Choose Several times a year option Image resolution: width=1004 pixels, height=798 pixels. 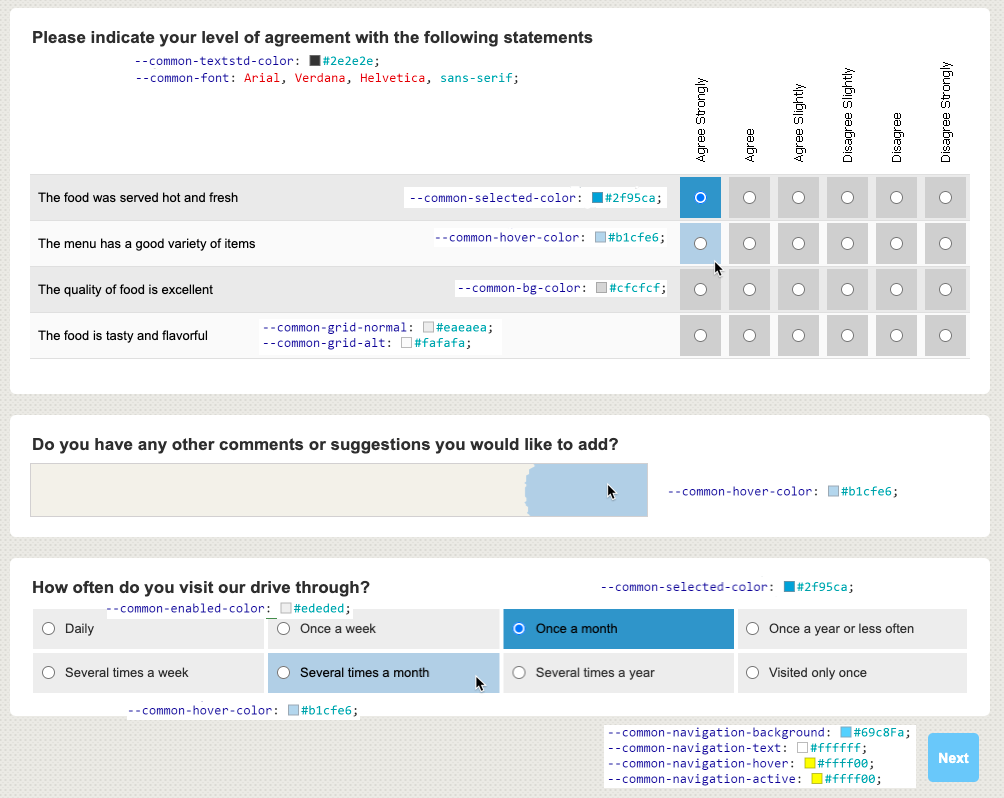[519, 673]
